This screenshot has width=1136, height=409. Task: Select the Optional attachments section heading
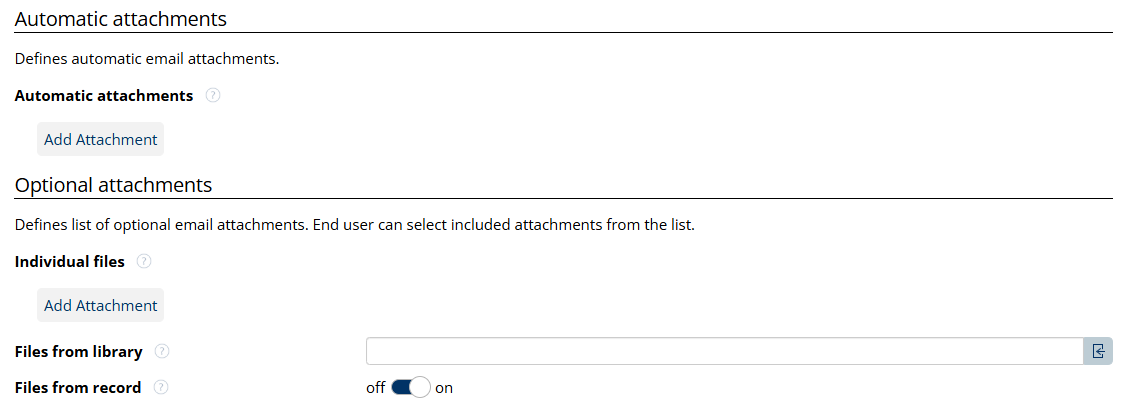click(113, 185)
